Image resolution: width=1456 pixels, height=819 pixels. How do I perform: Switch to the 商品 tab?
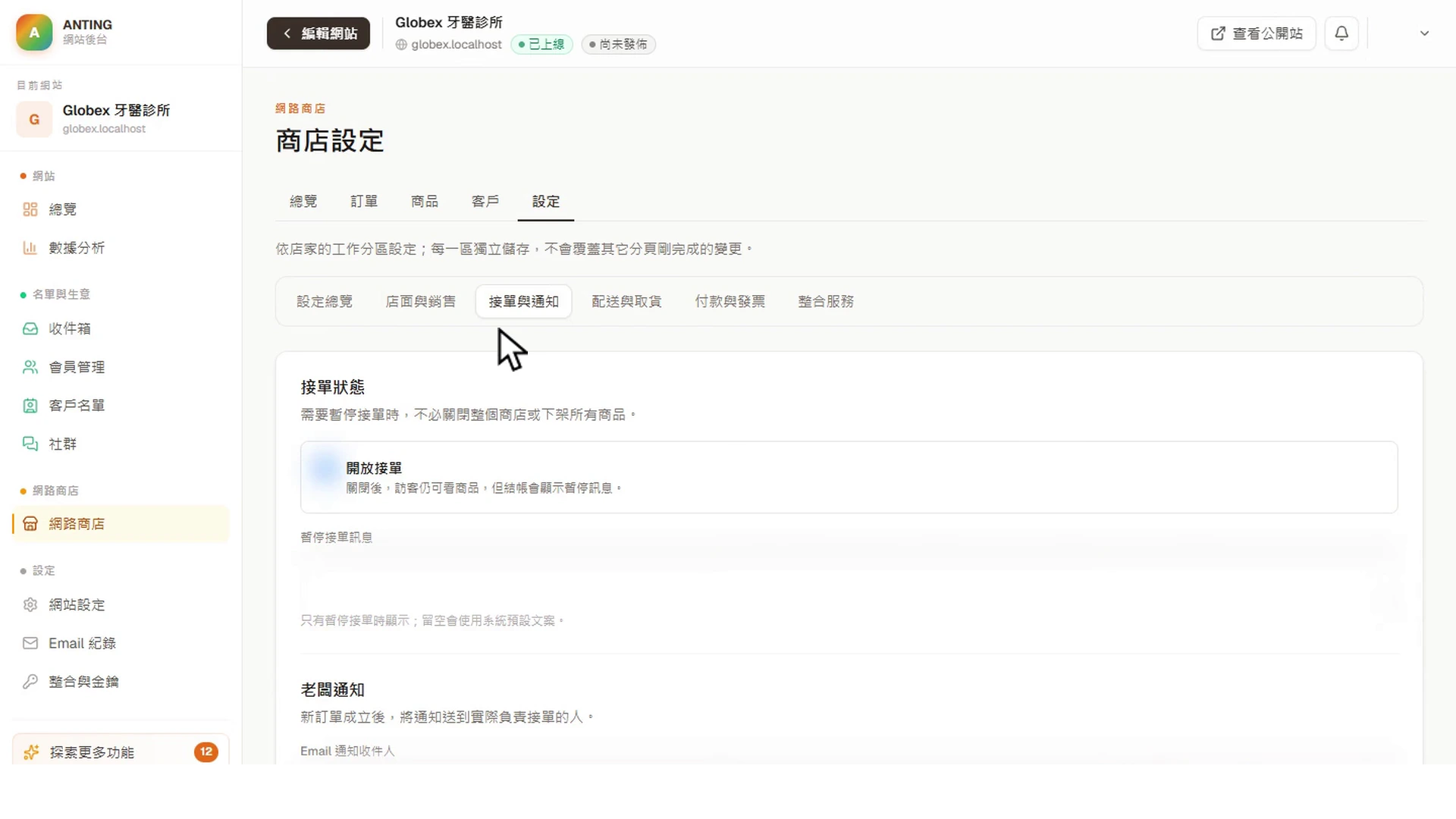(425, 202)
